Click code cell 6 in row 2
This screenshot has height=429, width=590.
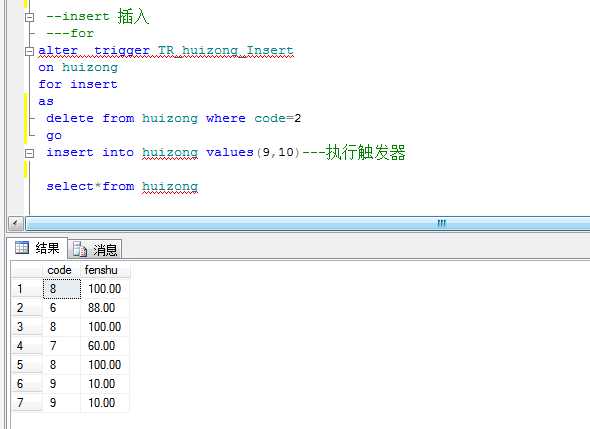pos(62,308)
